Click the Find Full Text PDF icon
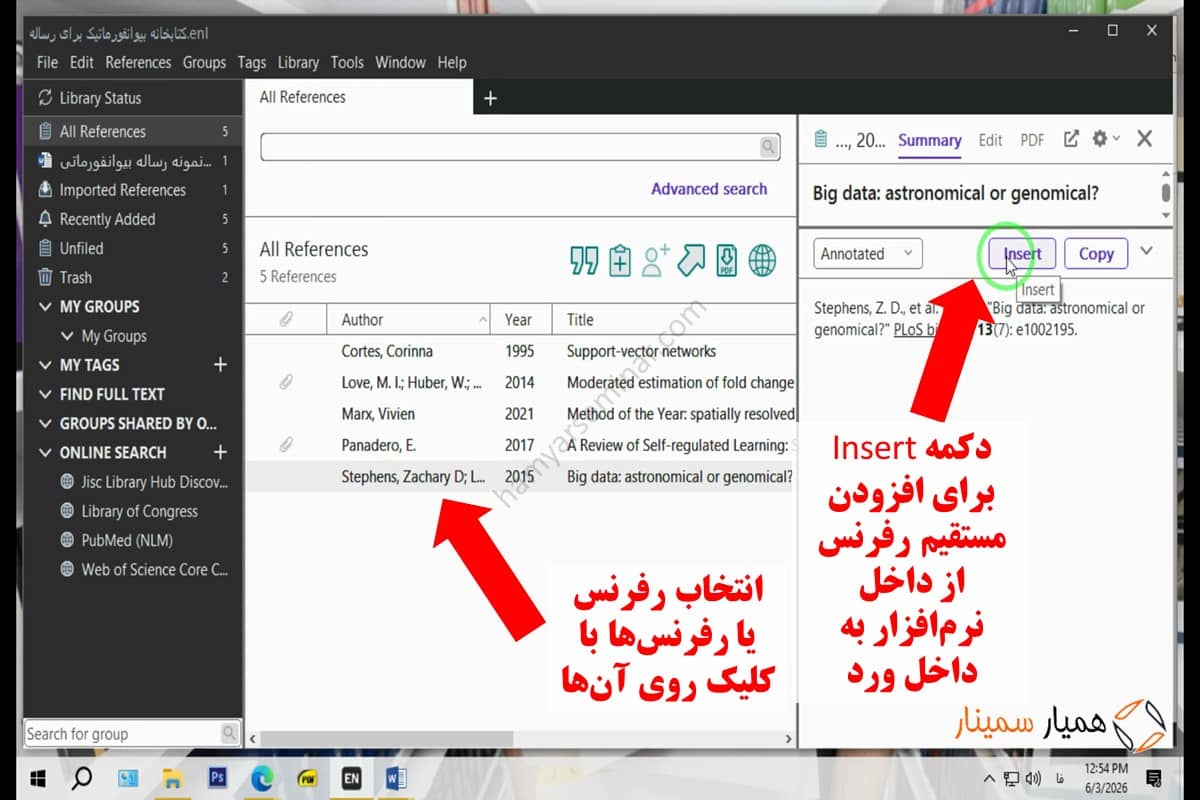The image size is (1200, 800). tap(727, 260)
